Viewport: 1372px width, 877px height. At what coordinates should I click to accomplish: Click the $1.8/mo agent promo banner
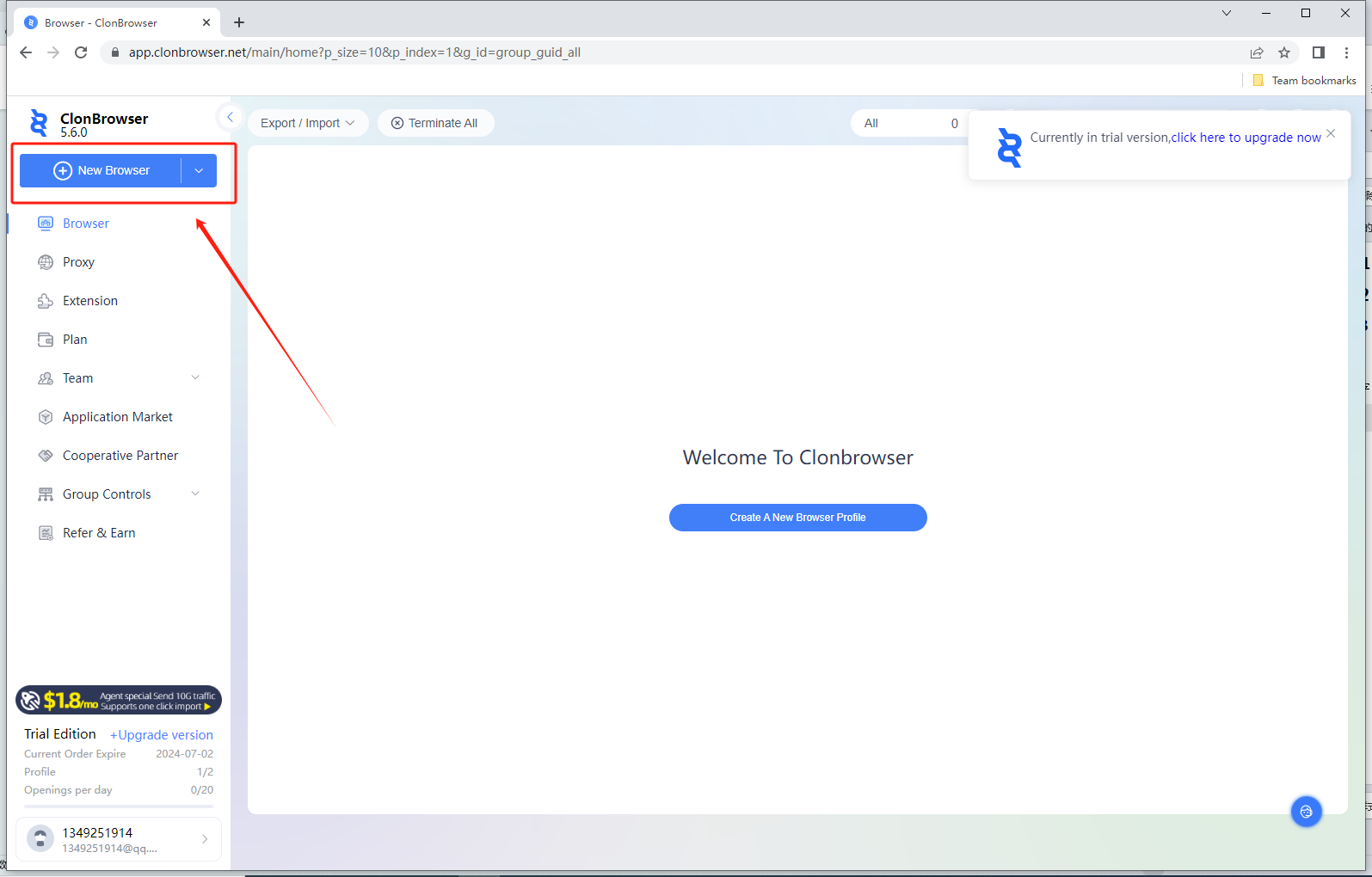click(119, 701)
